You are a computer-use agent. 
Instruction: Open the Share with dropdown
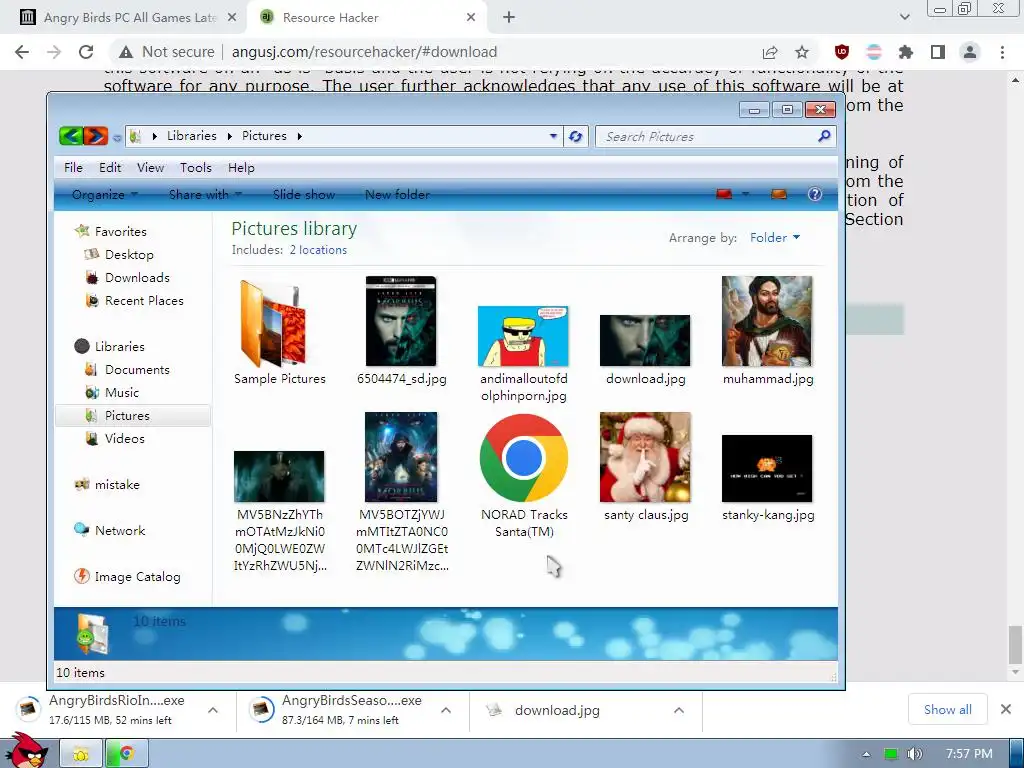(x=205, y=195)
